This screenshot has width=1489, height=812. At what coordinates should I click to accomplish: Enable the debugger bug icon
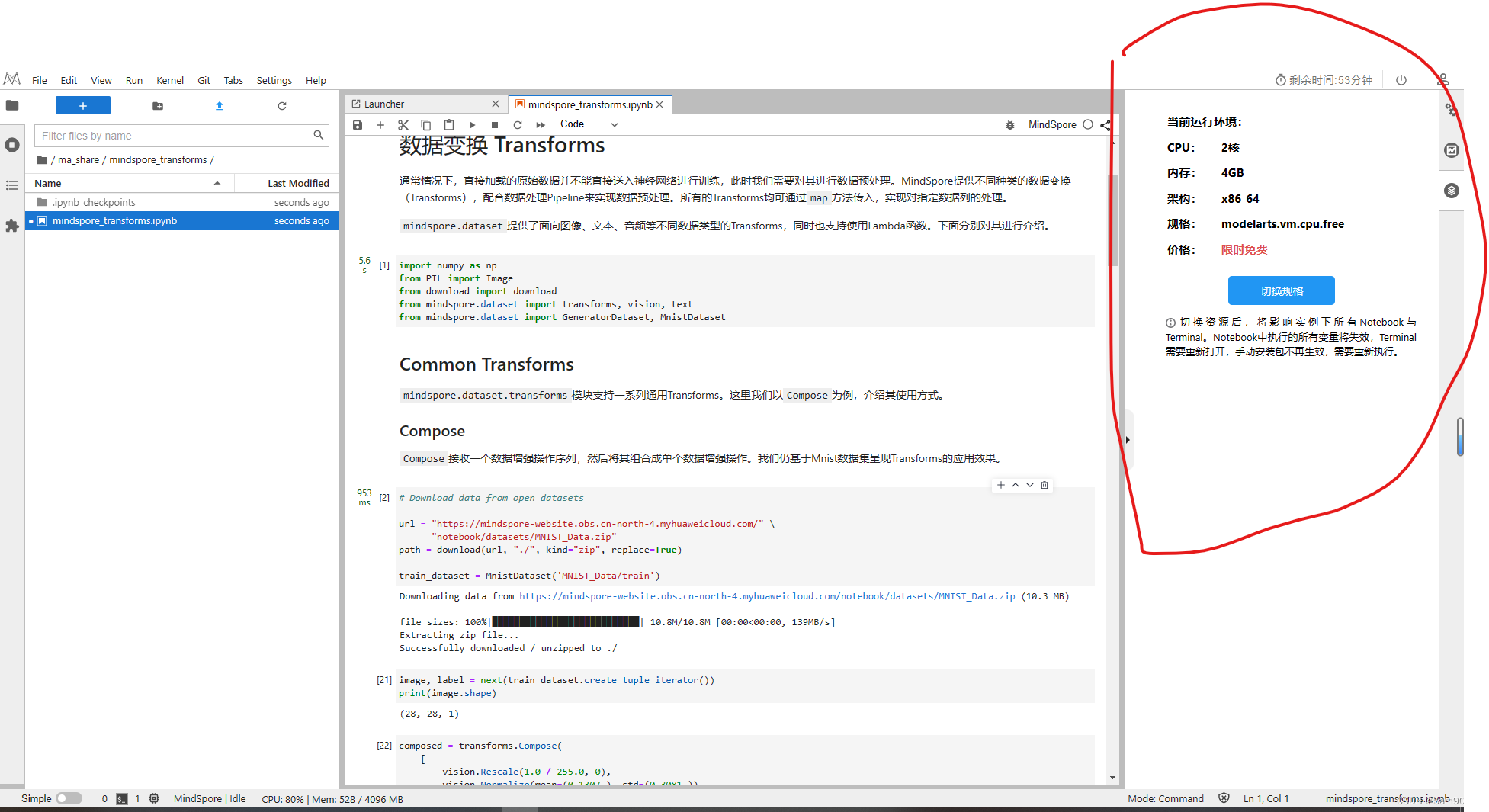(1010, 125)
